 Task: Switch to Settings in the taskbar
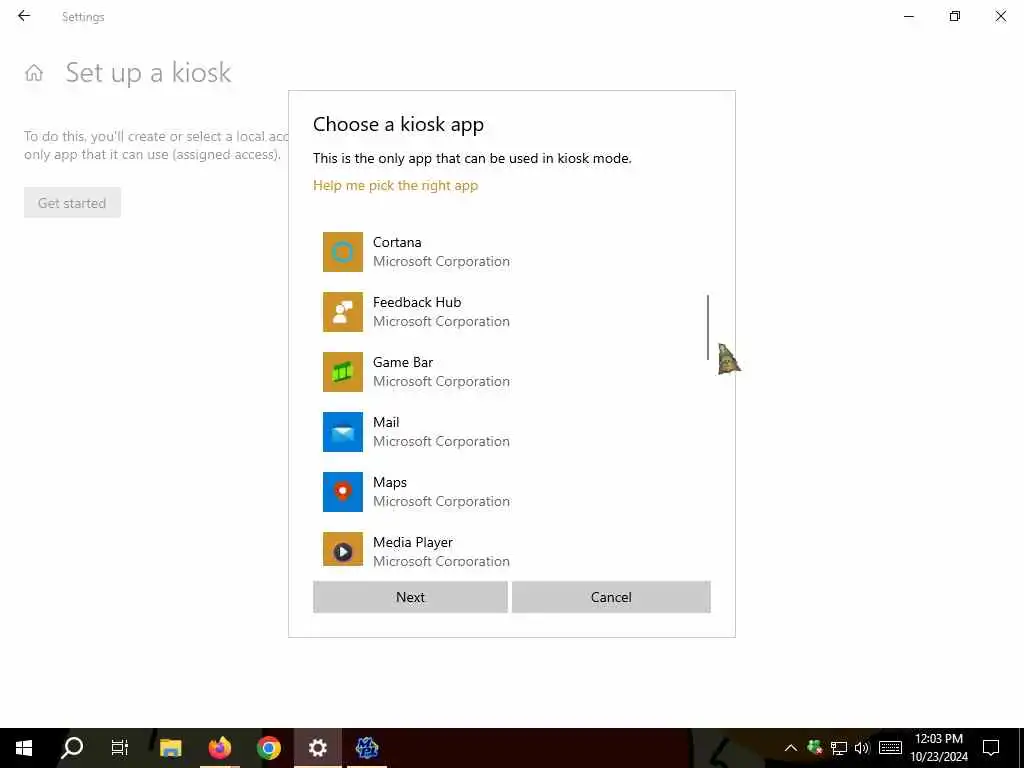click(x=318, y=748)
